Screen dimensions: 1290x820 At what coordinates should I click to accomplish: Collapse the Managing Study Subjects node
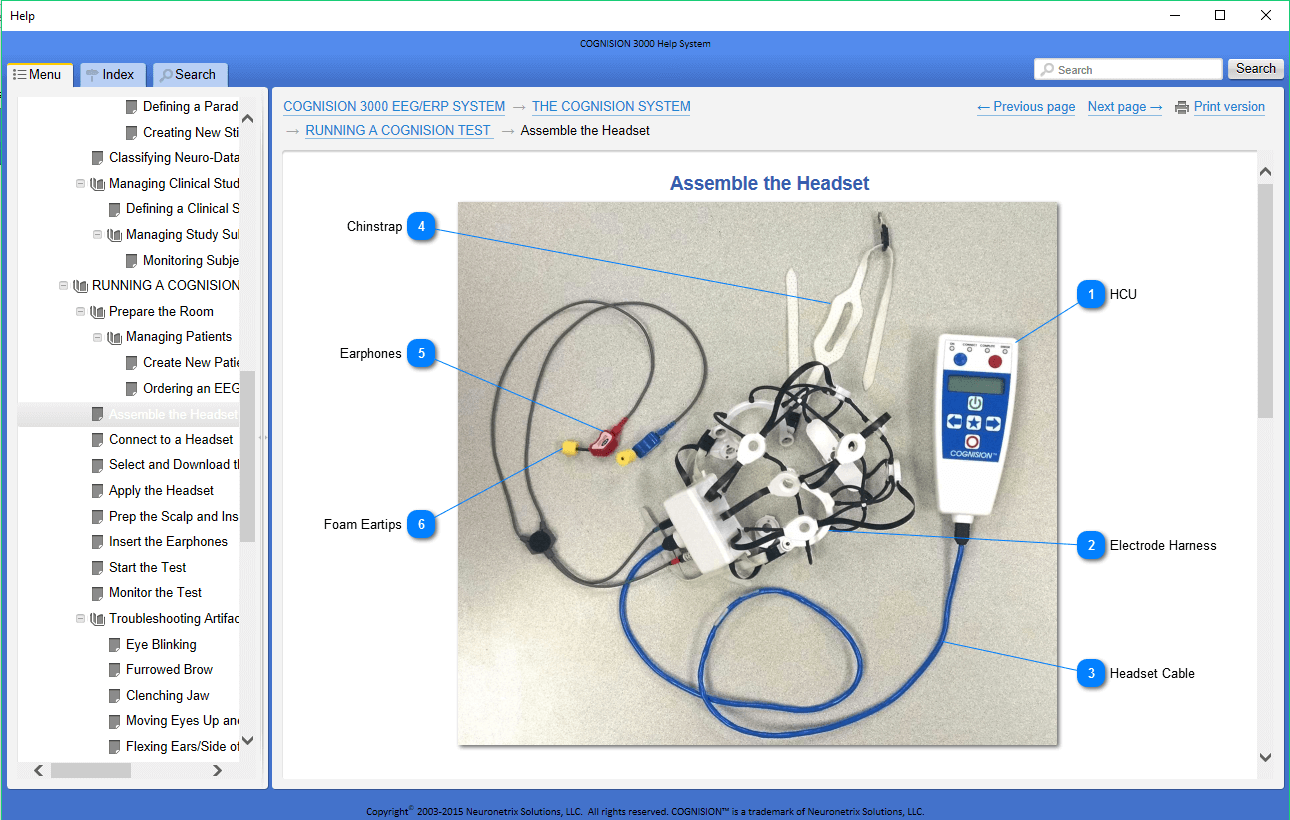(97, 235)
